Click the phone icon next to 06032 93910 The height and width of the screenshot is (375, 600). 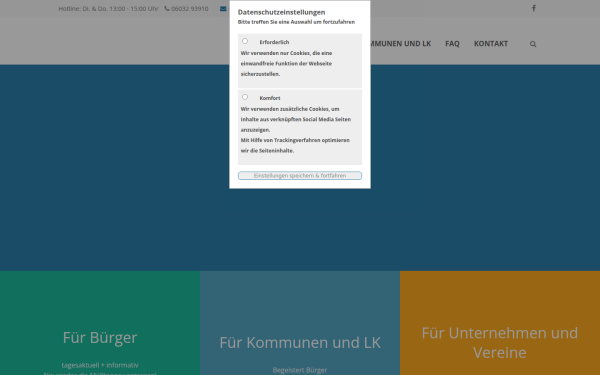coord(167,8)
